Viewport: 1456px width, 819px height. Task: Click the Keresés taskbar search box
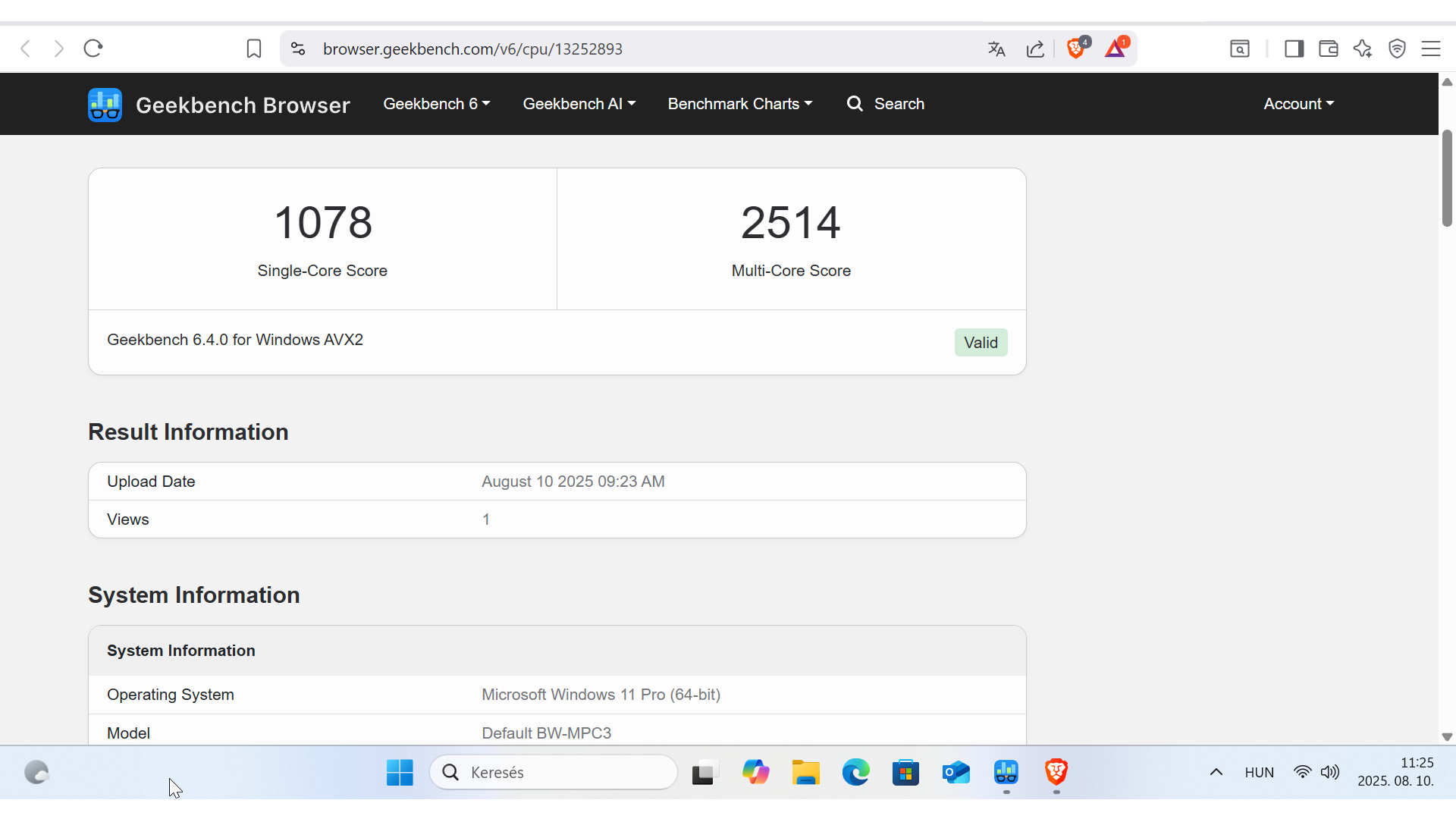554,772
